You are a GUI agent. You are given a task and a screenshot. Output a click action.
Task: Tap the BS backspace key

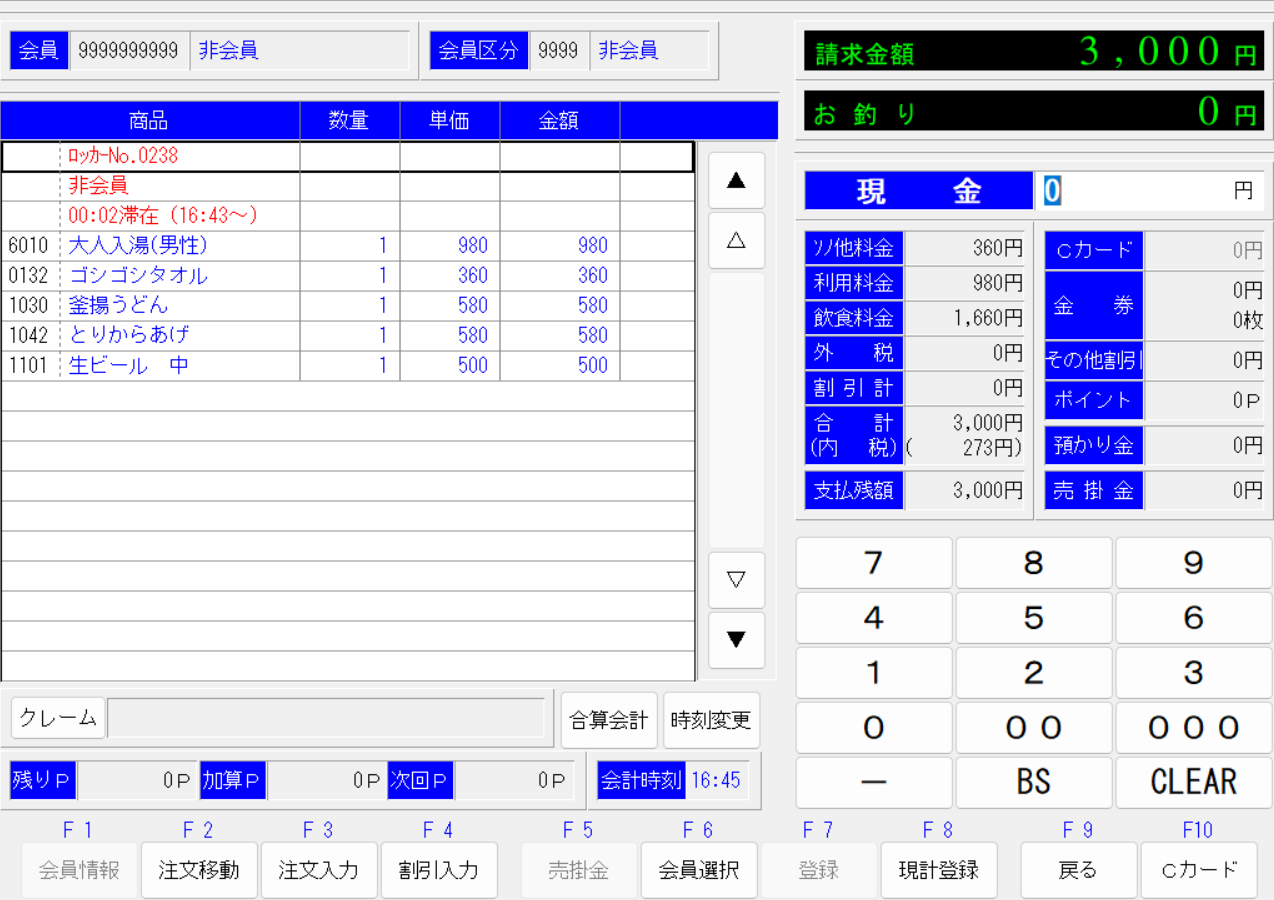pos(1034,782)
